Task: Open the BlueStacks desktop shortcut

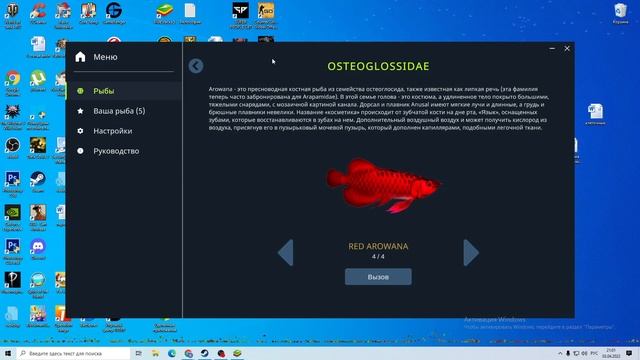Action: (x=164, y=14)
